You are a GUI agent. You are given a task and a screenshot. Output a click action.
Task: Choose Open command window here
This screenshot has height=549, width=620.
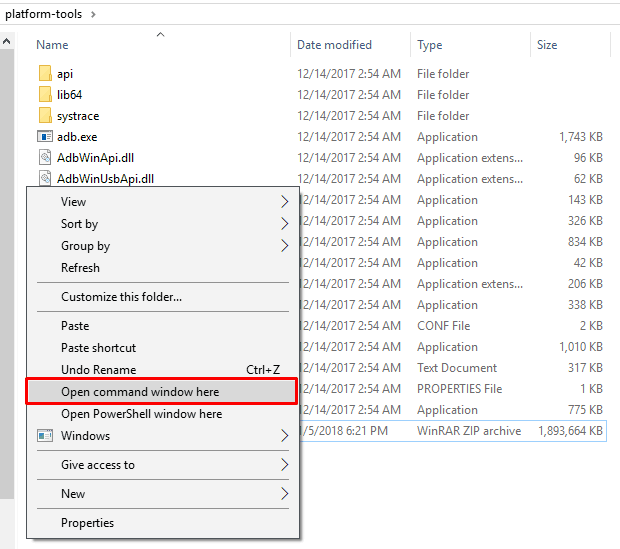[161, 392]
